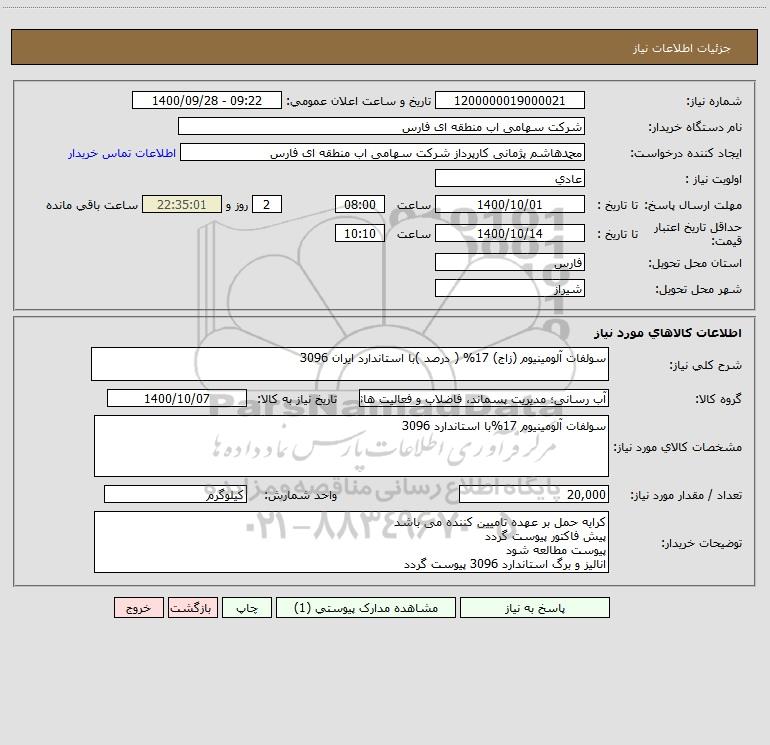Click label شرح کلی نیاز
770x745 pixels.
(x=706, y=365)
